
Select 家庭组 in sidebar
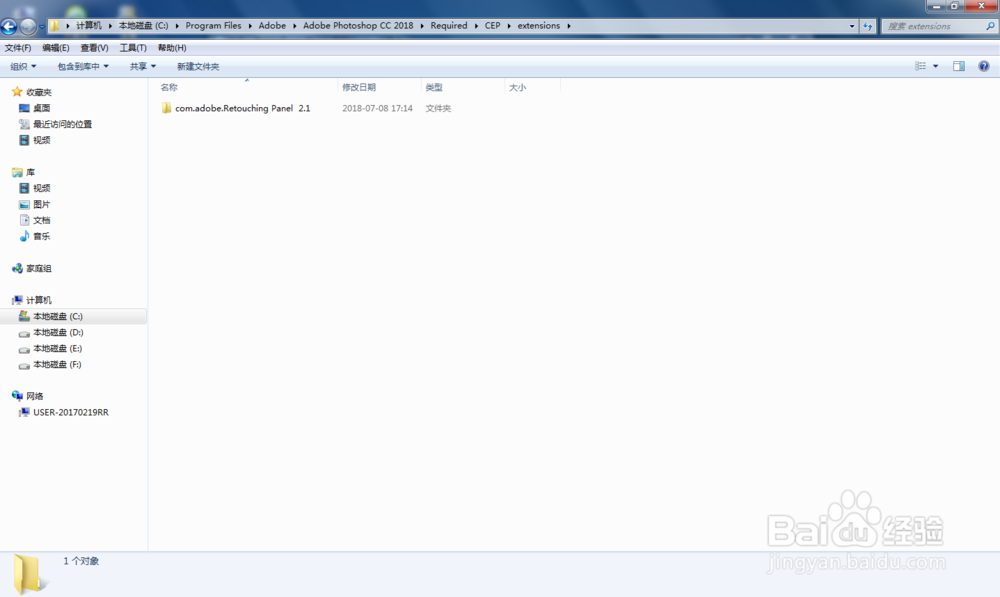pos(39,269)
